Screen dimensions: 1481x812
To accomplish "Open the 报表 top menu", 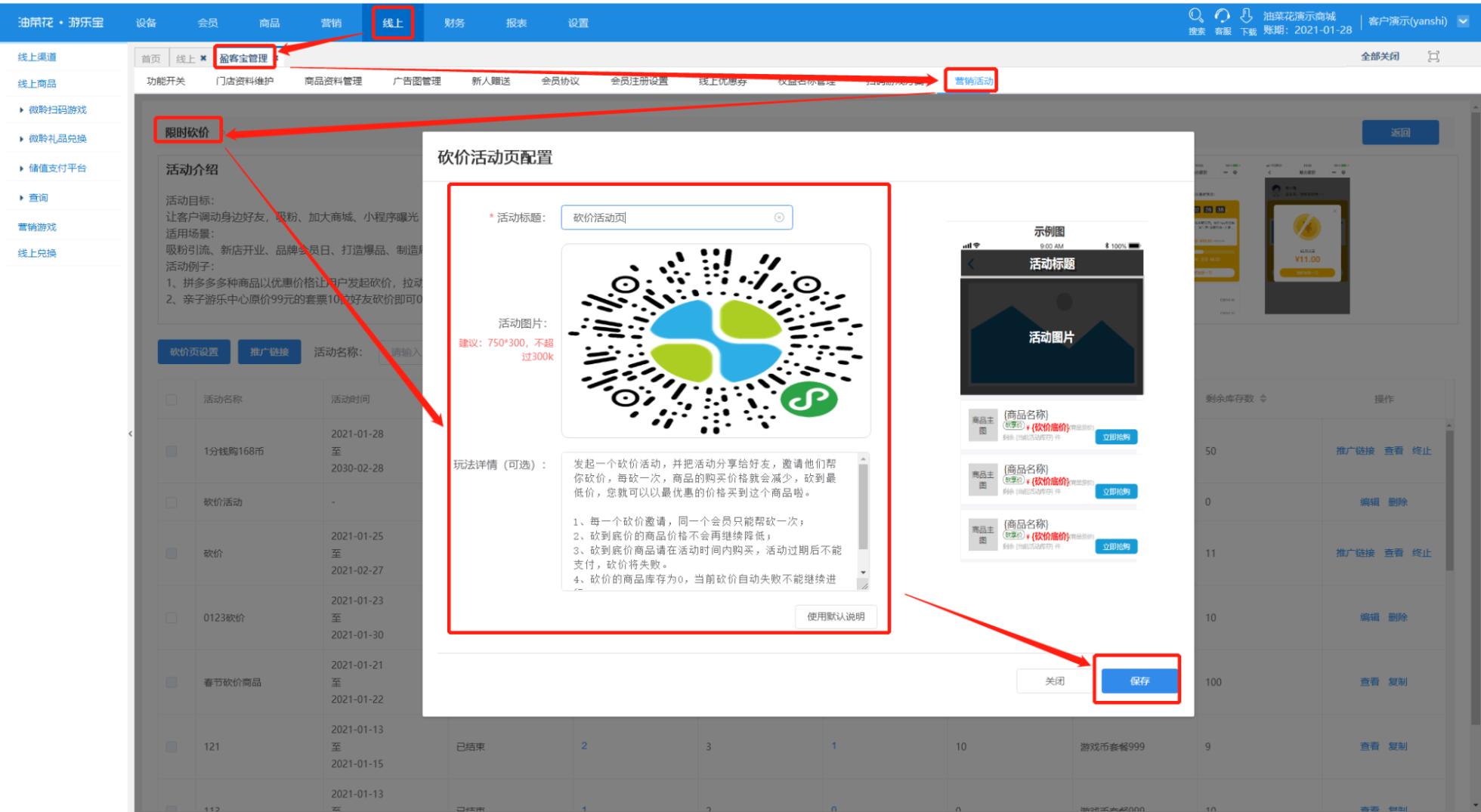I will [516, 23].
